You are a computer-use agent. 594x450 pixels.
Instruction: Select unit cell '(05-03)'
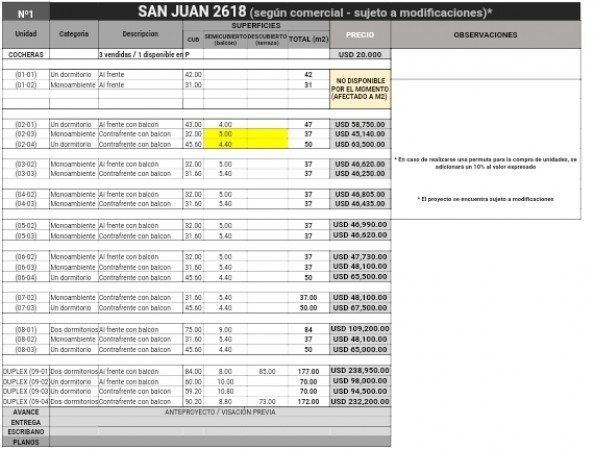26,236
